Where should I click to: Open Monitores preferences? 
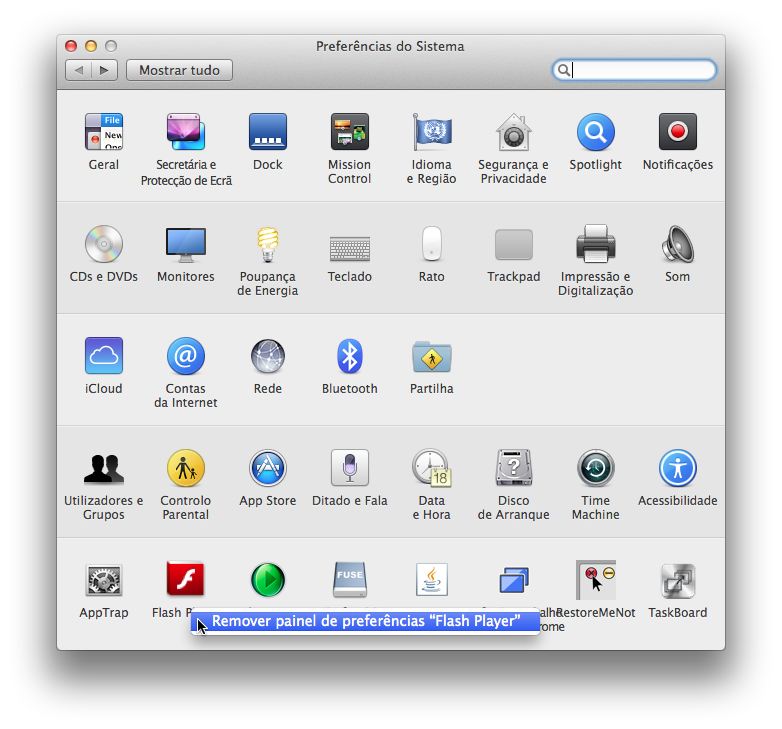point(186,244)
